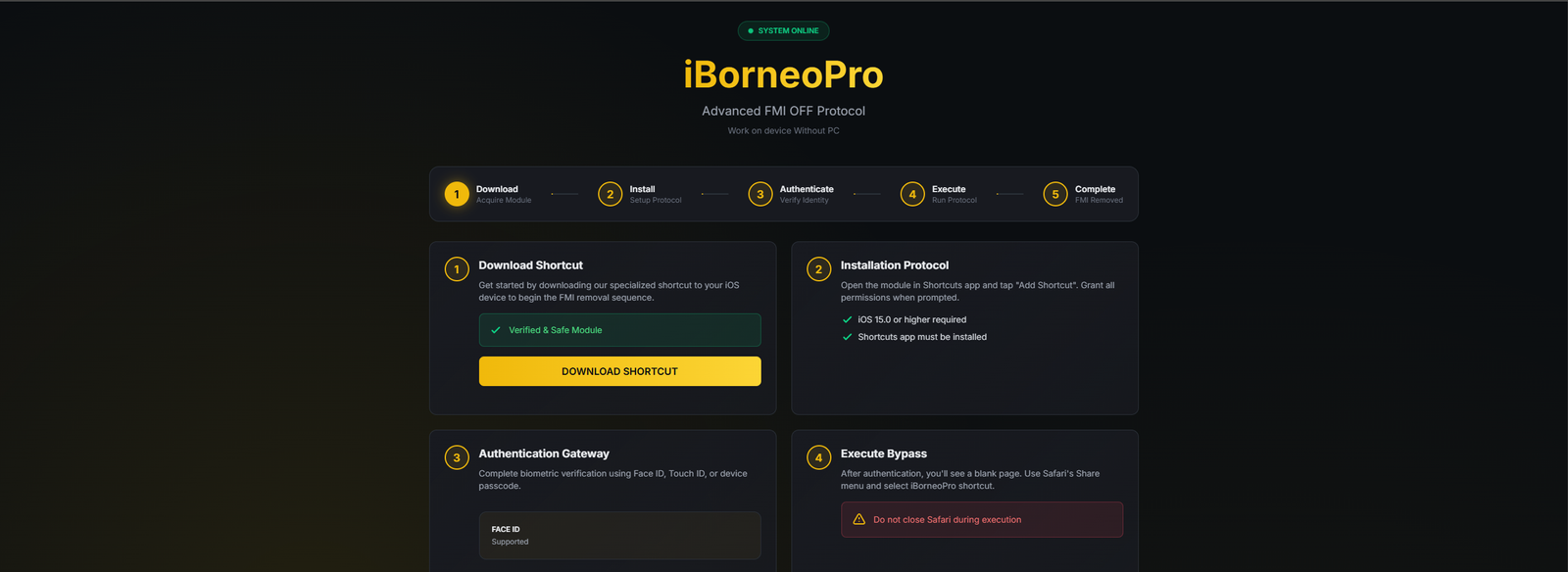Click the warning triangle in the Safari notice

pyautogui.click(x=859, y=519)
